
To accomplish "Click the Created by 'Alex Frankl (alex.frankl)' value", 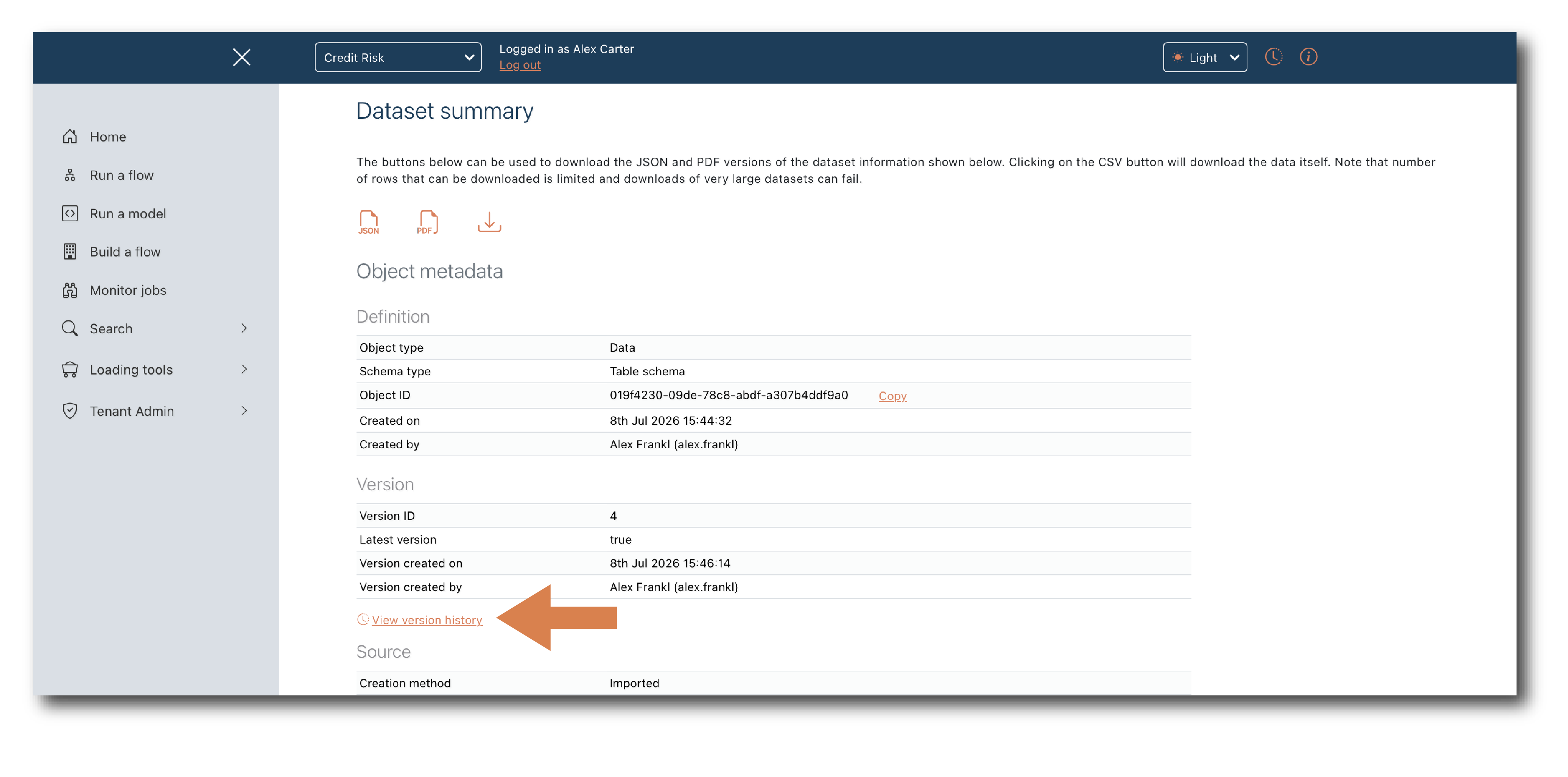I will tap(673, 444).
